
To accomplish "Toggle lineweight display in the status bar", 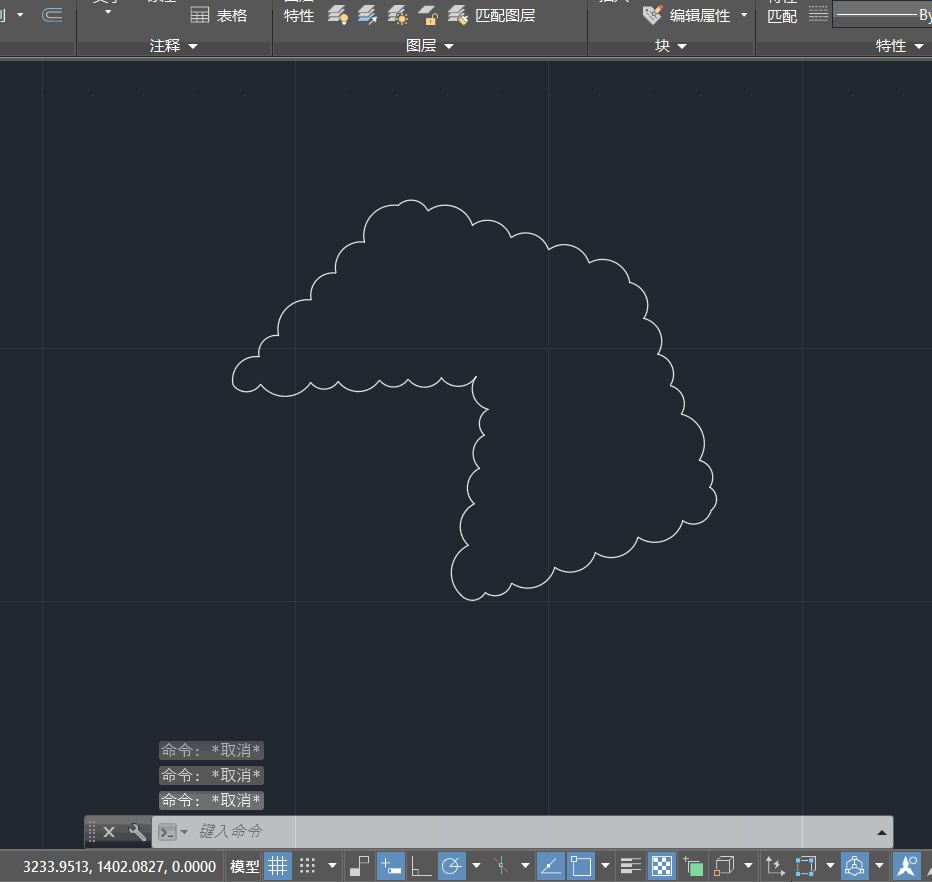I will click(x=629, y=865).
